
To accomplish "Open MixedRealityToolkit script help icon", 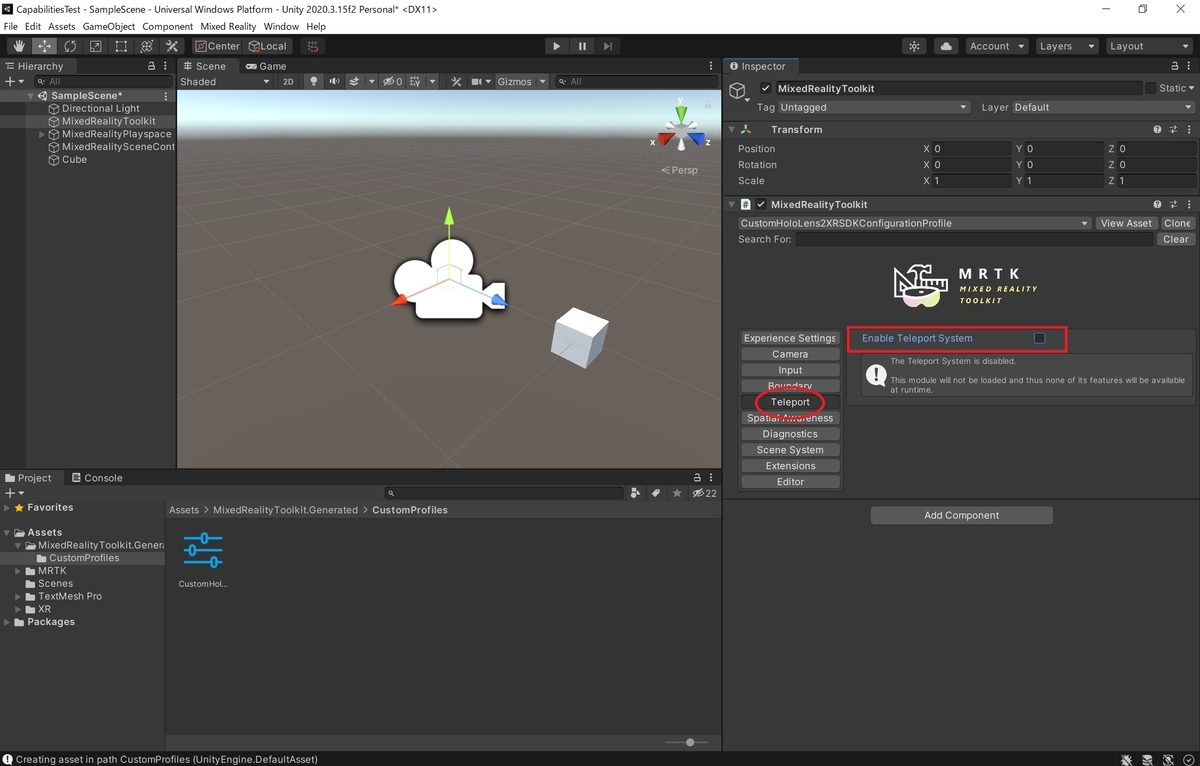I will [1158, 205].
